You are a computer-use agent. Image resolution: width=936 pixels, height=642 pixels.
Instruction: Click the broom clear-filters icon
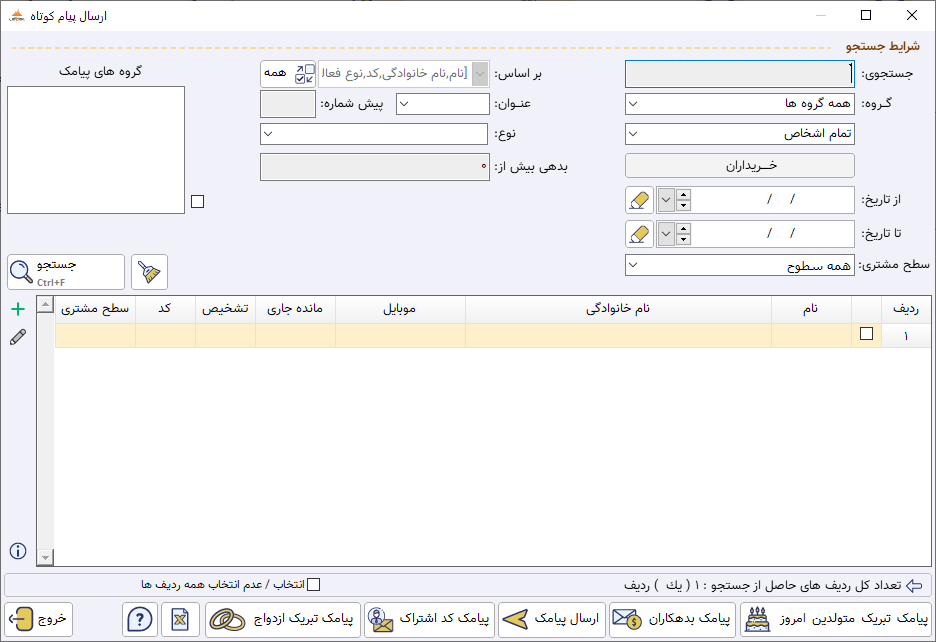(149, 272)
